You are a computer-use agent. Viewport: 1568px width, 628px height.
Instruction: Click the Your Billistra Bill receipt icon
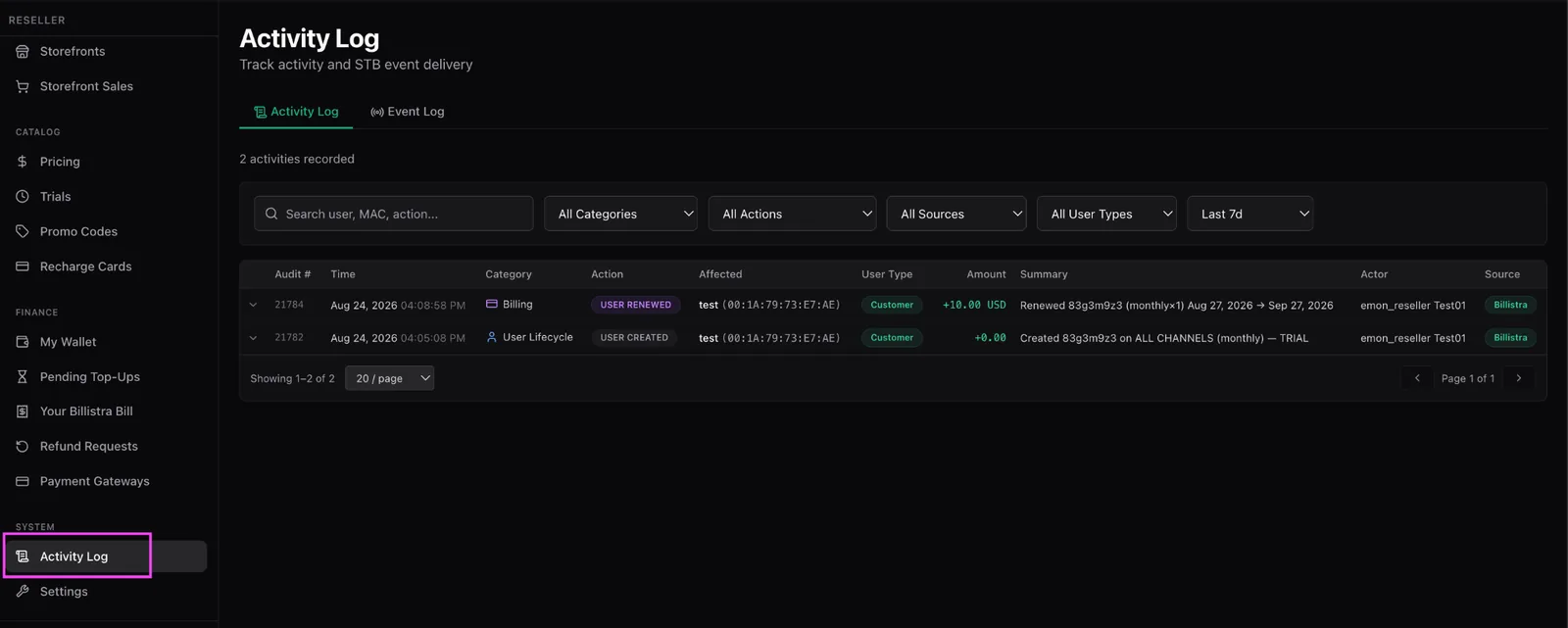23,411
